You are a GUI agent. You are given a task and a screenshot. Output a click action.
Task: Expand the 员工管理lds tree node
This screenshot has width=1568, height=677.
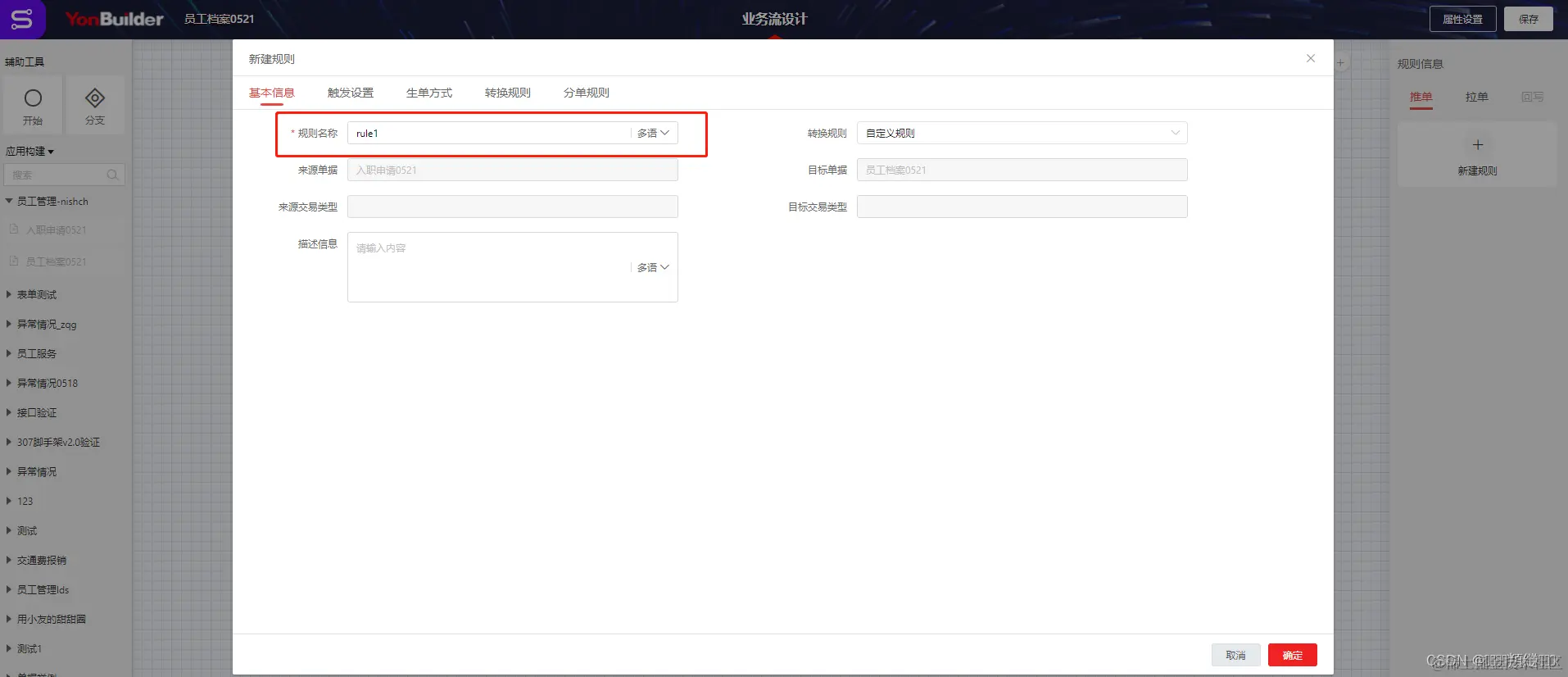(x=9, y=589)
